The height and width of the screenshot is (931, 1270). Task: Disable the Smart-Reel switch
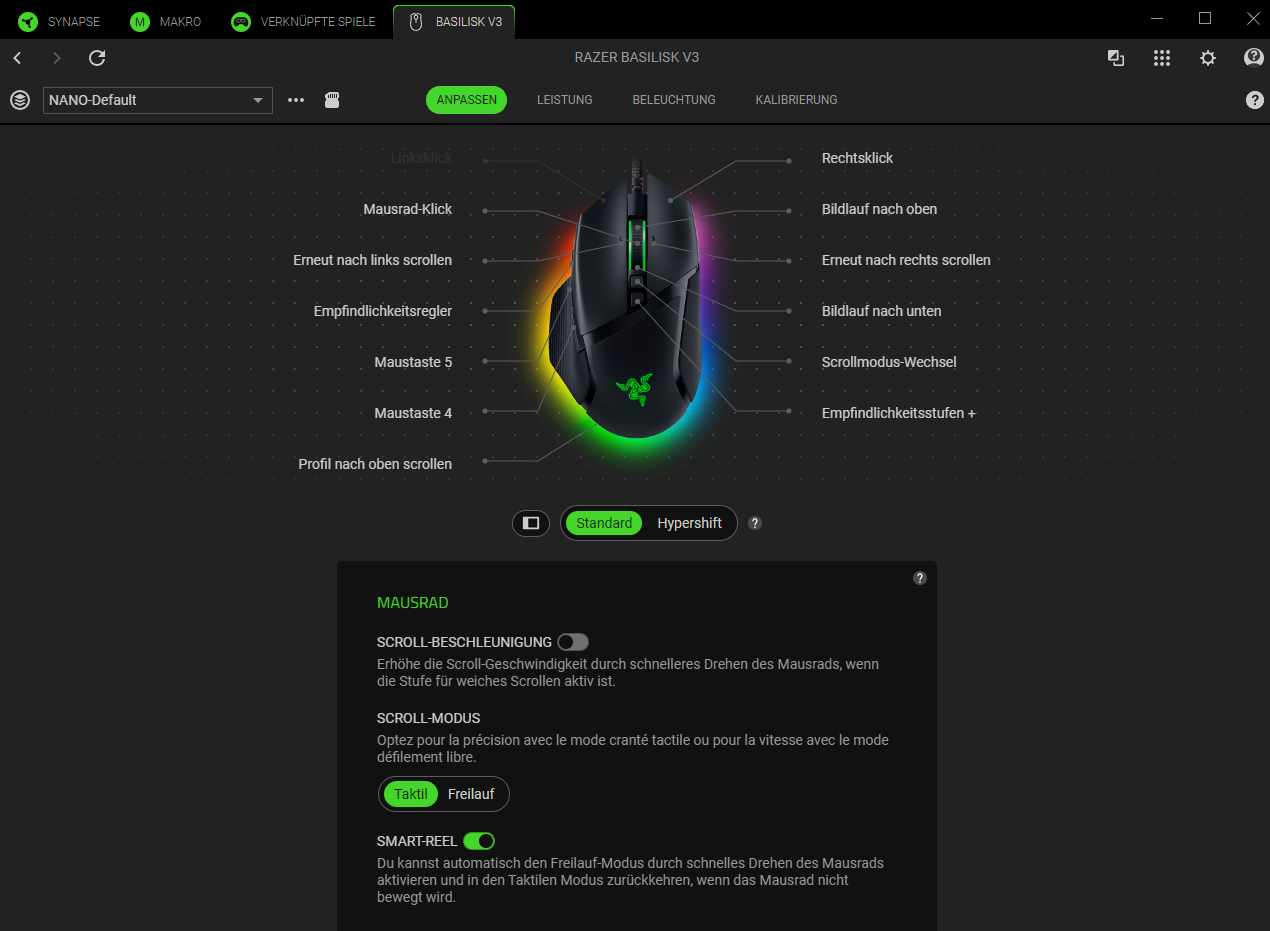pyautogui.click(x=479, y=841)
